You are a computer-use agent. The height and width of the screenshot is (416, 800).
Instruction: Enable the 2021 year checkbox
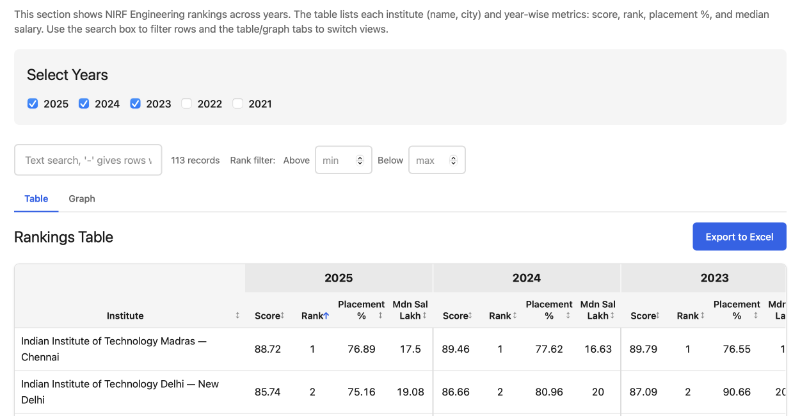click(238, 103)
